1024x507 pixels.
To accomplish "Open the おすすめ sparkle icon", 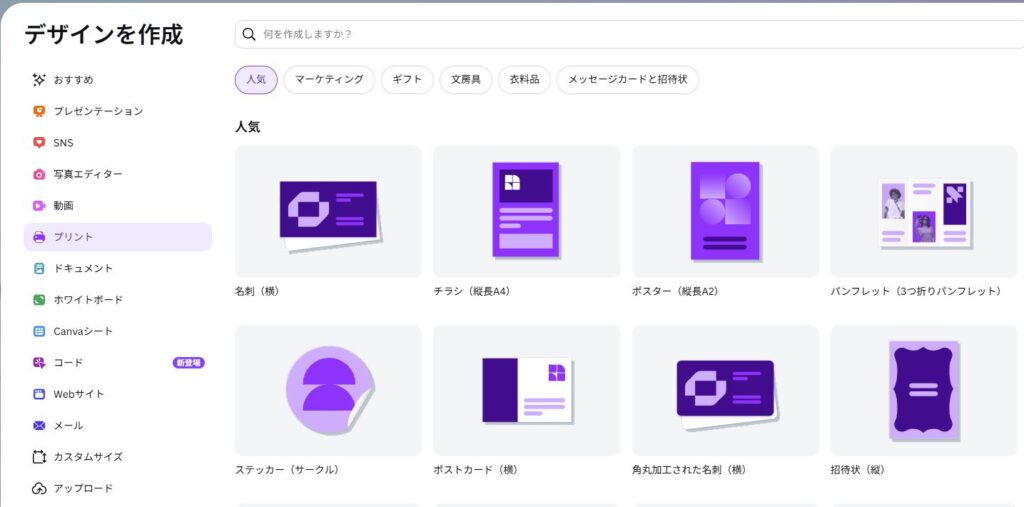I will coord(39,80).
